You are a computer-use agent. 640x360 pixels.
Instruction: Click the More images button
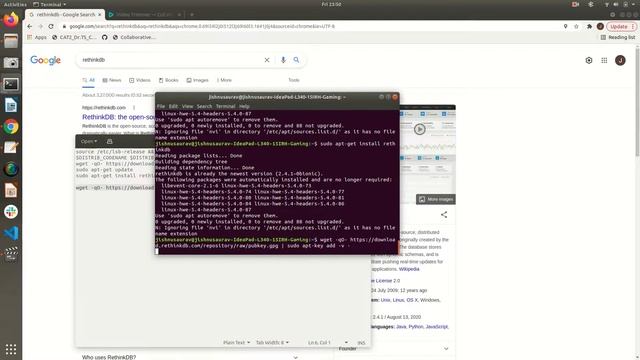click(436, 199)
